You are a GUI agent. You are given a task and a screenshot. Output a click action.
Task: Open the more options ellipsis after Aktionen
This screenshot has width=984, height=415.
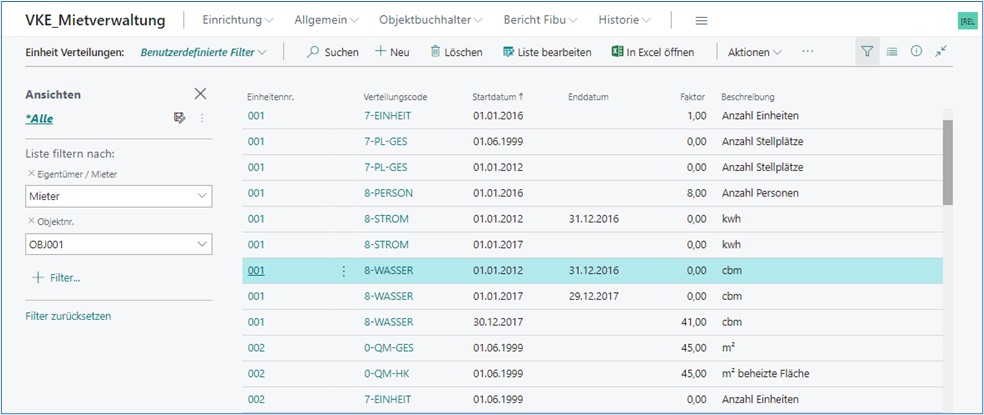pos(808,51)
